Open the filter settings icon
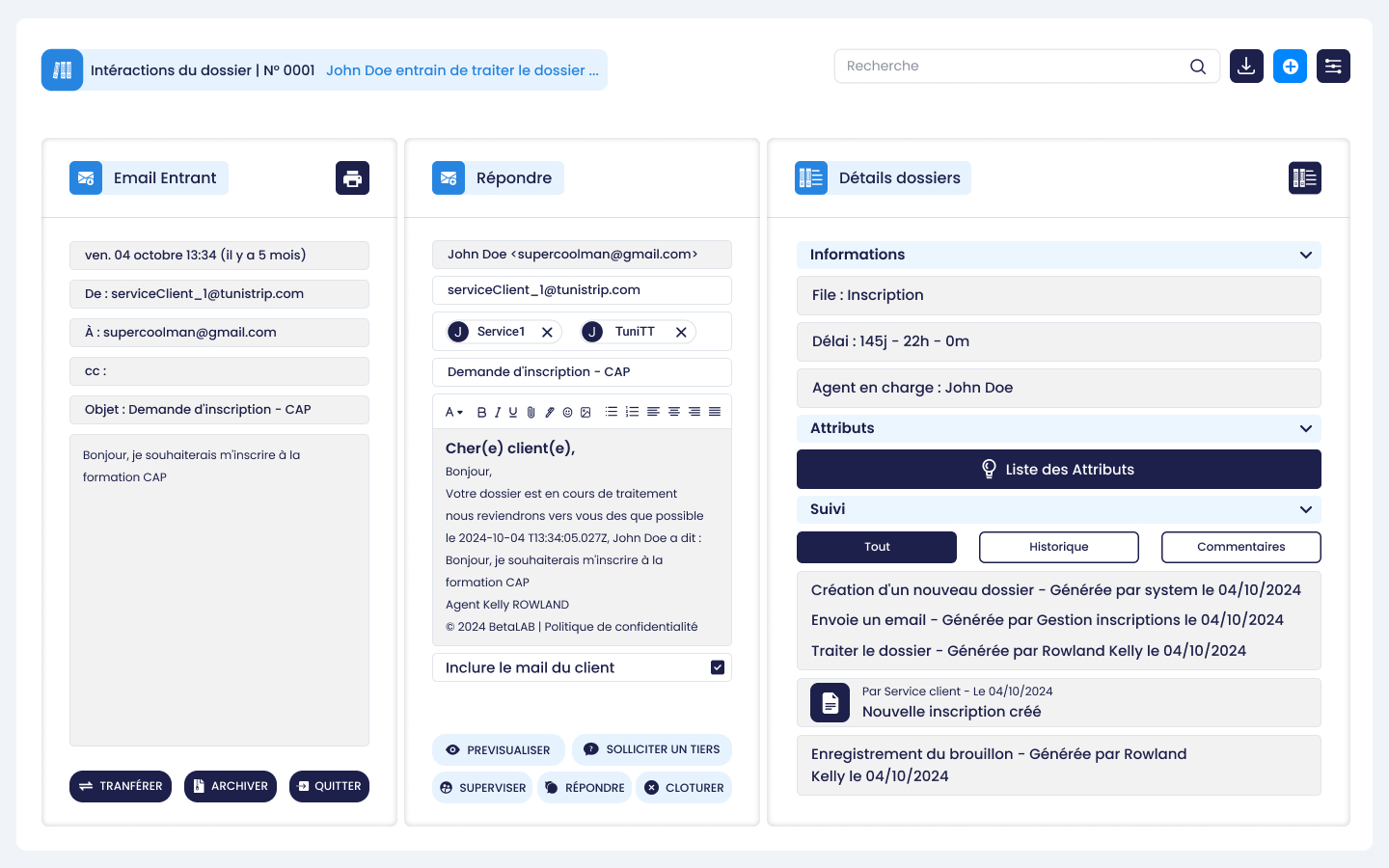The image size is (1389, 868). pos(1333,67)
